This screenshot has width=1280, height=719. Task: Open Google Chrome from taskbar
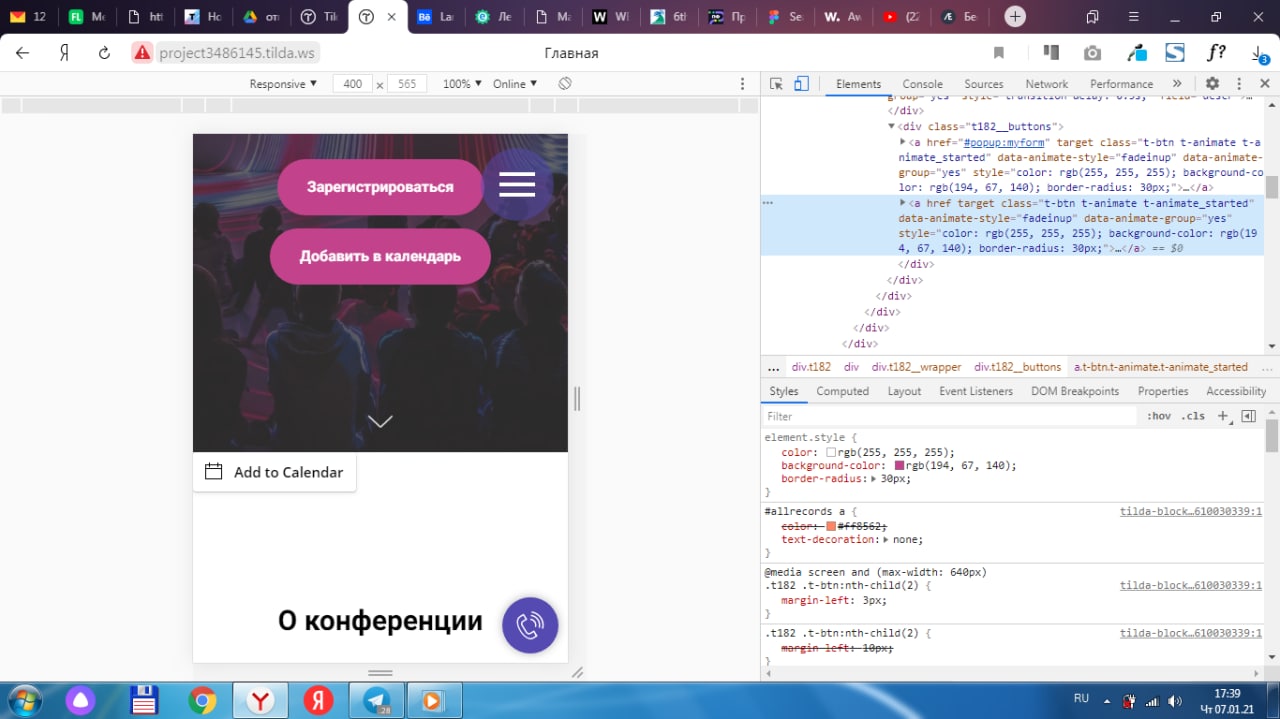click(x=203, y=700)
